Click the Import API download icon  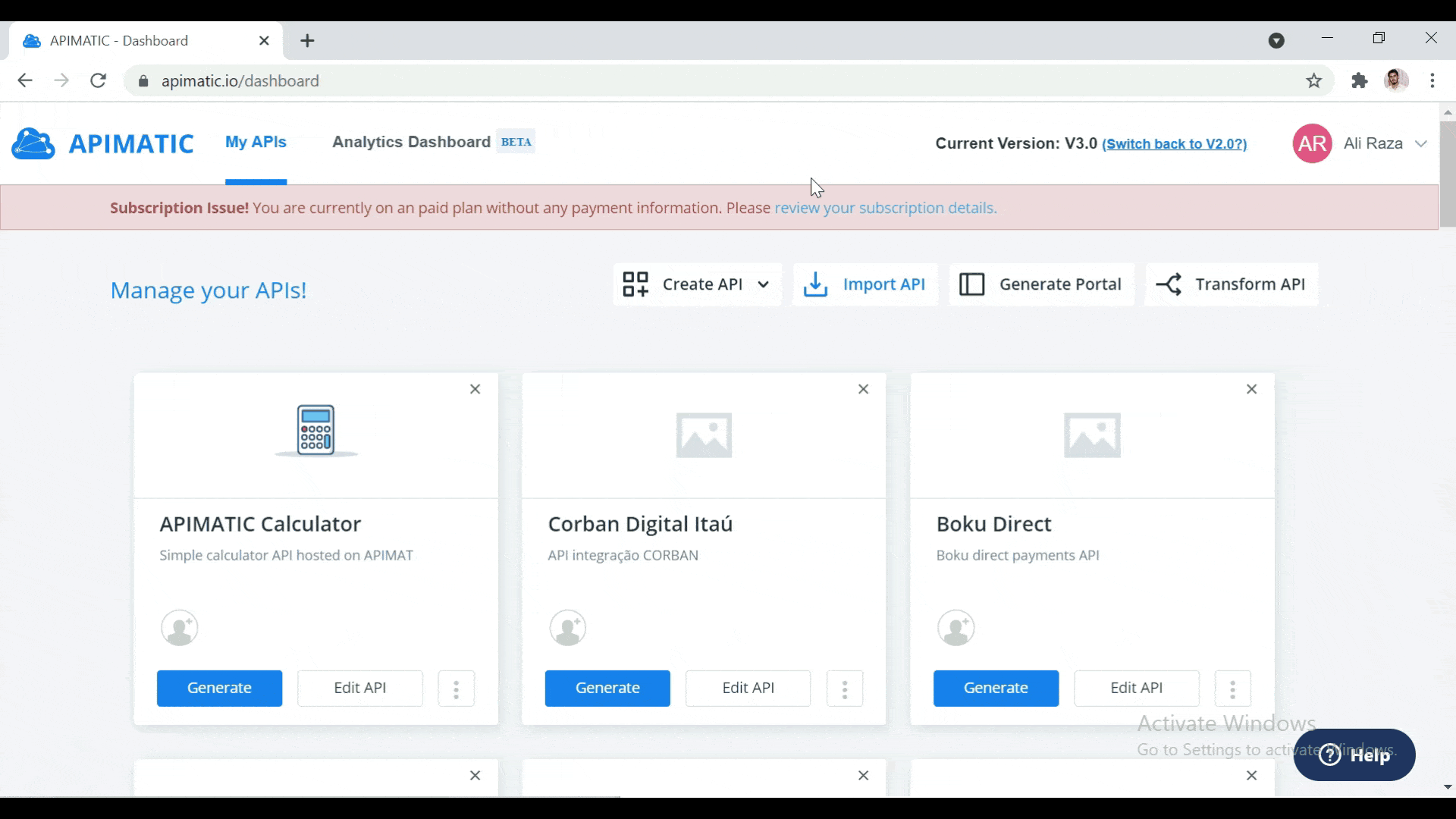[816, 284]
